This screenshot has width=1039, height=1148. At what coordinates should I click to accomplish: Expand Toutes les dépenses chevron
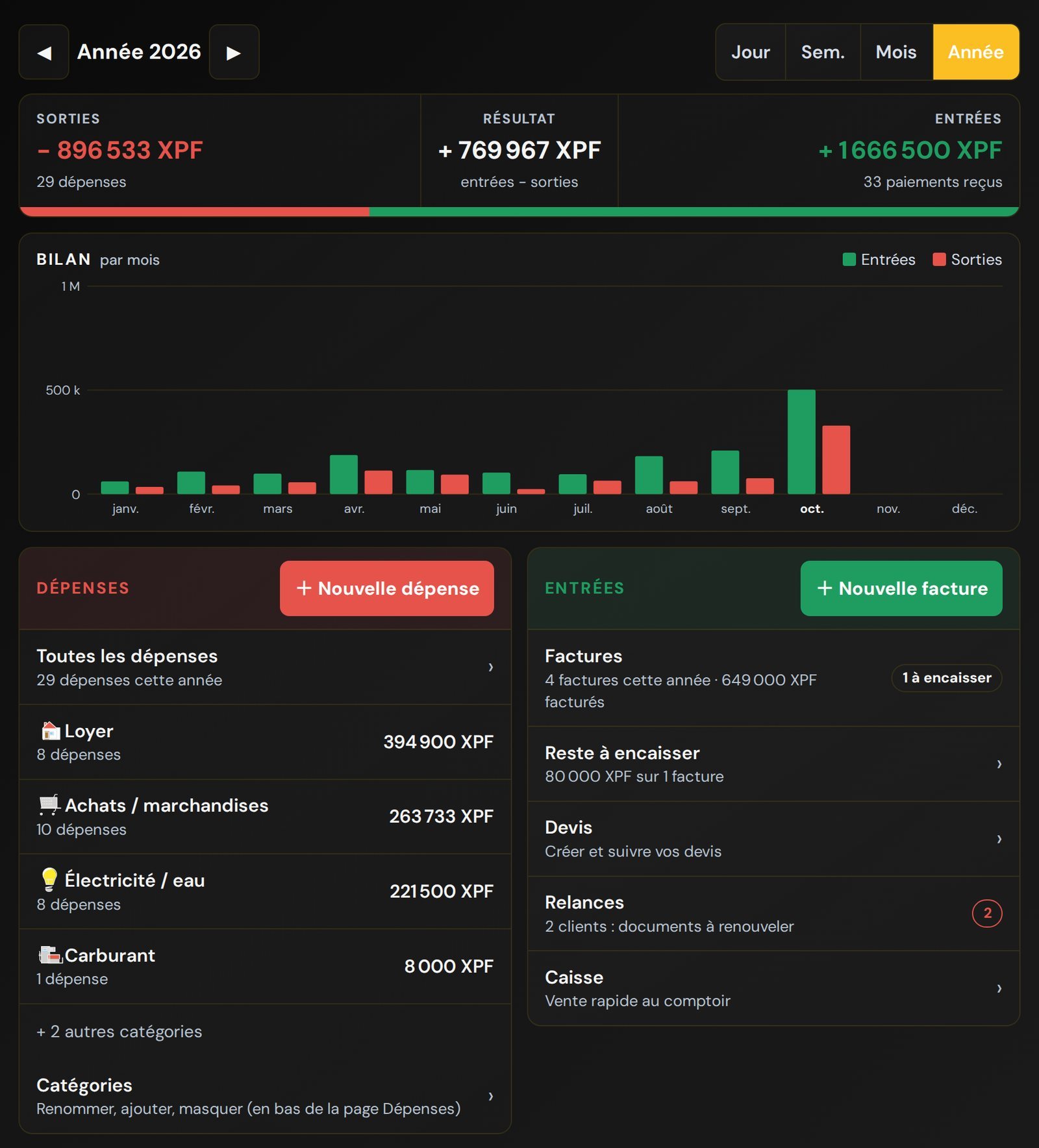491,667
